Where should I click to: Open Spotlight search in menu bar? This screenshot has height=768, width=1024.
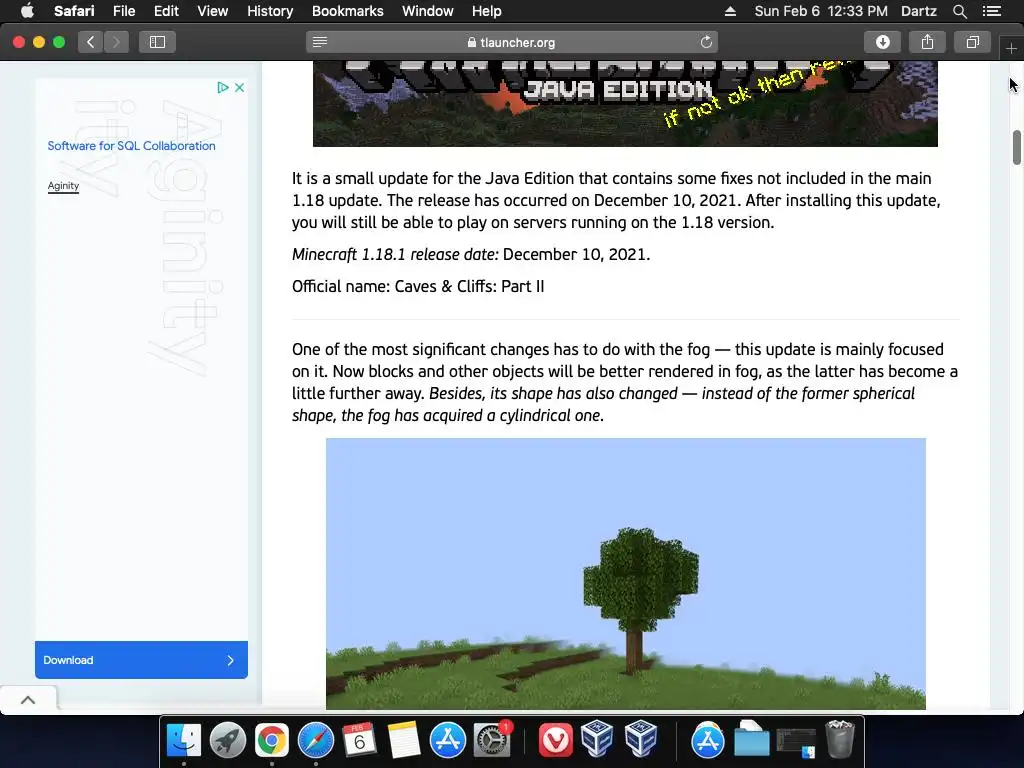click(x=960, y=11)
